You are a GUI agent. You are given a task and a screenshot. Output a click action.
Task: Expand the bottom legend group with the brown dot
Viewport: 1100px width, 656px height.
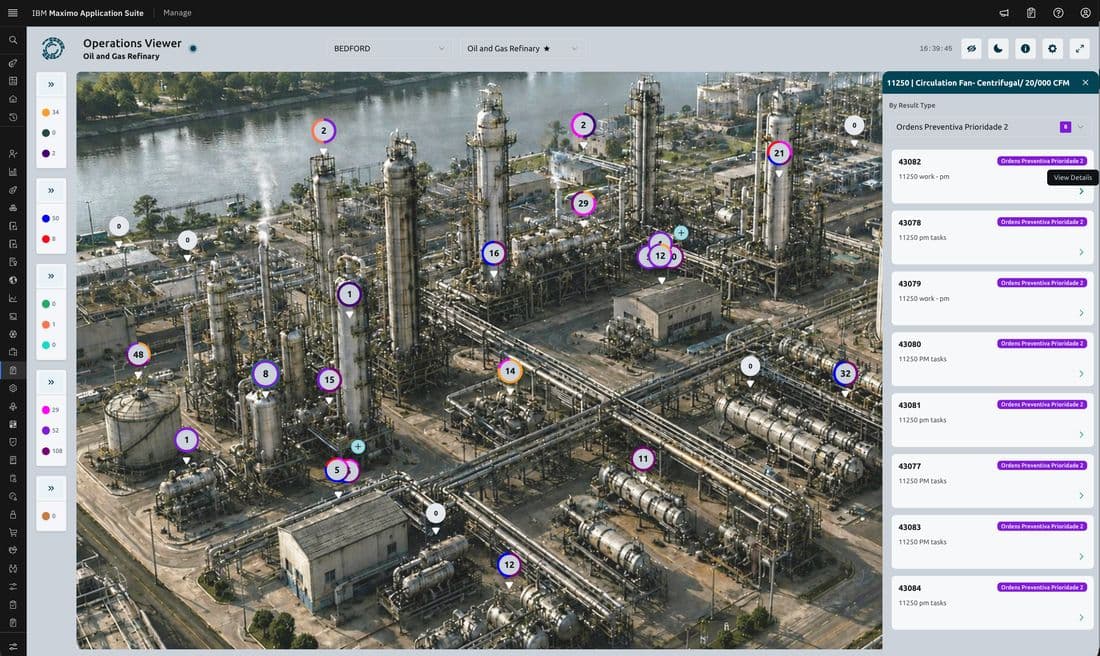pos(51,488)
